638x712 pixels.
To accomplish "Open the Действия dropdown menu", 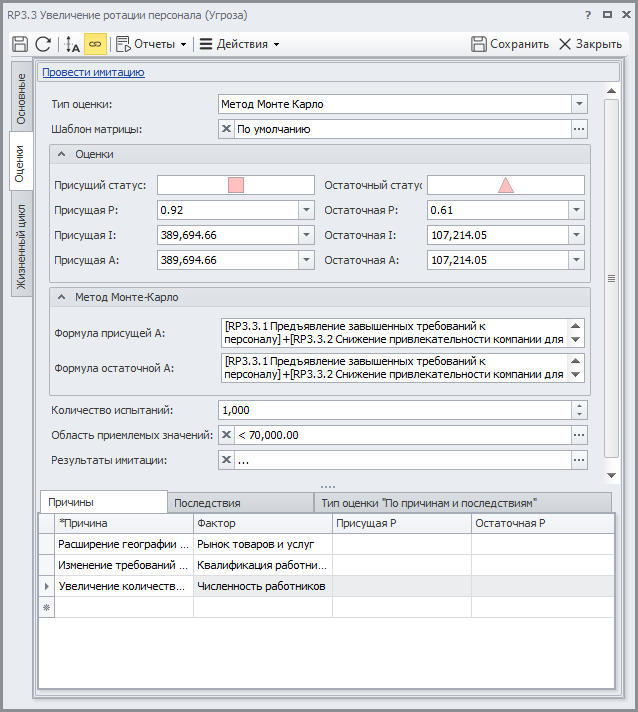I will coord(239,44).
